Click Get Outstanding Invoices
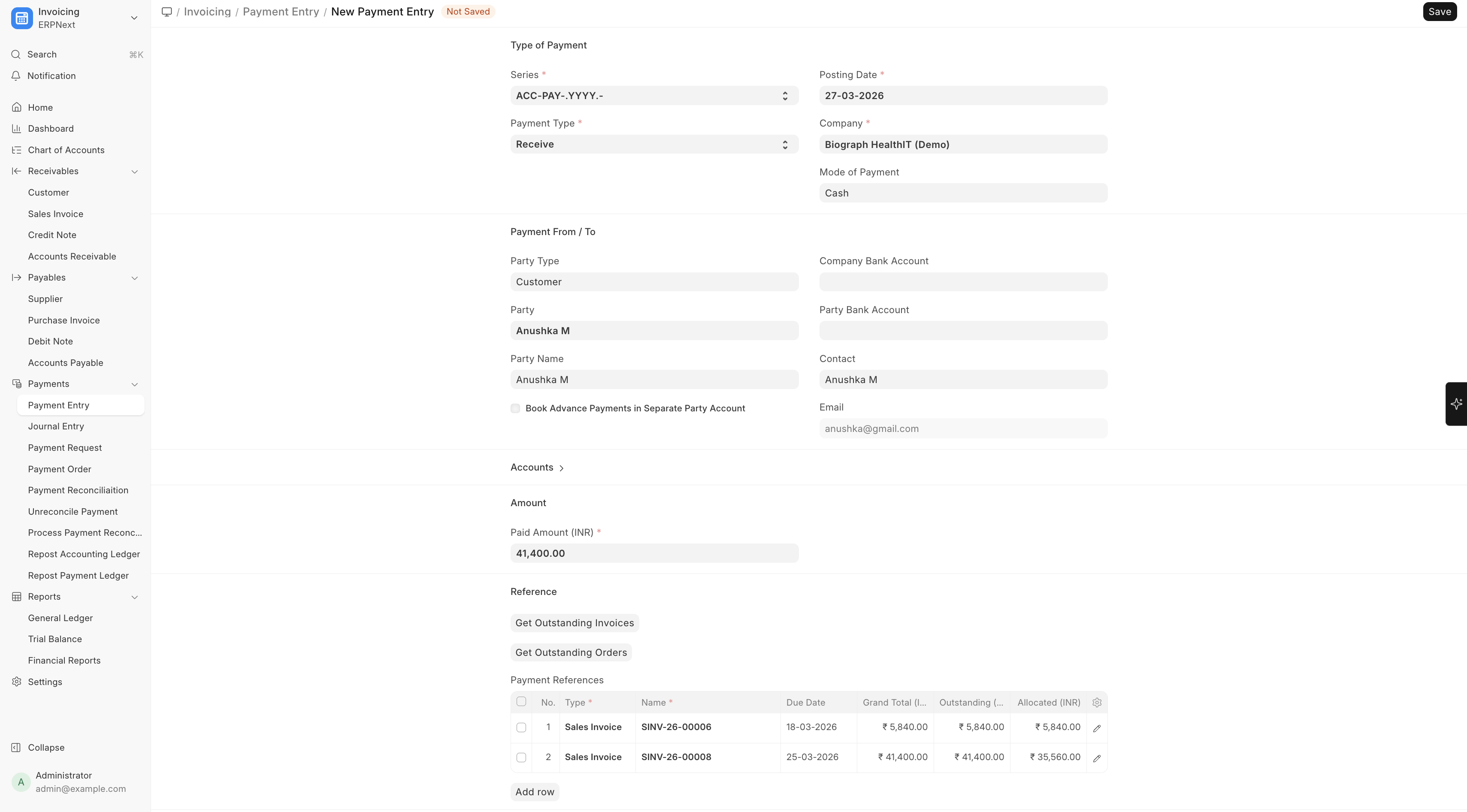Image resolution: width=1467 pixels, height=812 pixels. click(574, 622)
